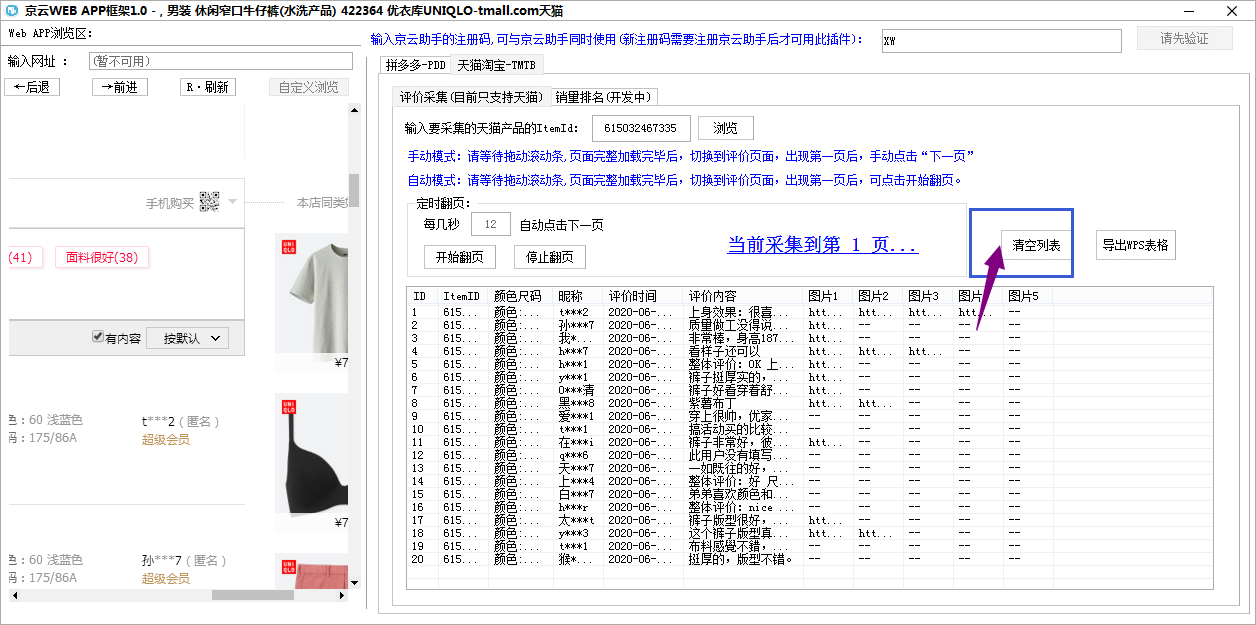This screenshot has width=1256, height=625.
Task: Switch to the 拼多多-PDD tab
Action: point(416,65)
